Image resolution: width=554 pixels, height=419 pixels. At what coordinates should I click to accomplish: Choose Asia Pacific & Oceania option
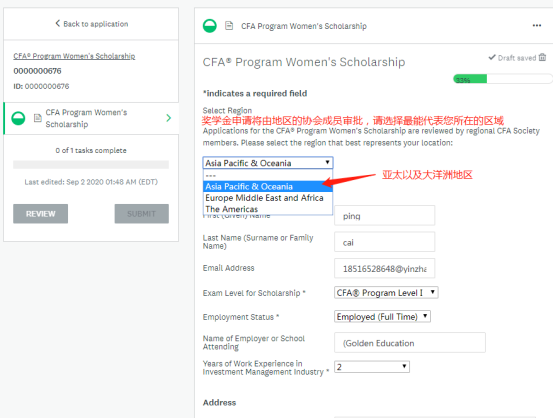268,187
